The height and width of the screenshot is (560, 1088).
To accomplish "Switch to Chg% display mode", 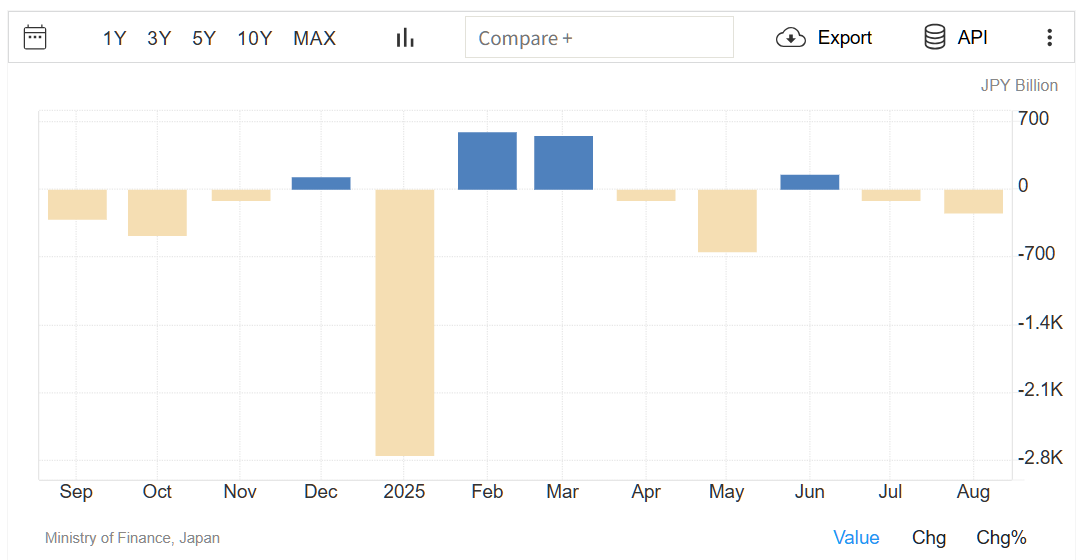I will coord(1001,538).
